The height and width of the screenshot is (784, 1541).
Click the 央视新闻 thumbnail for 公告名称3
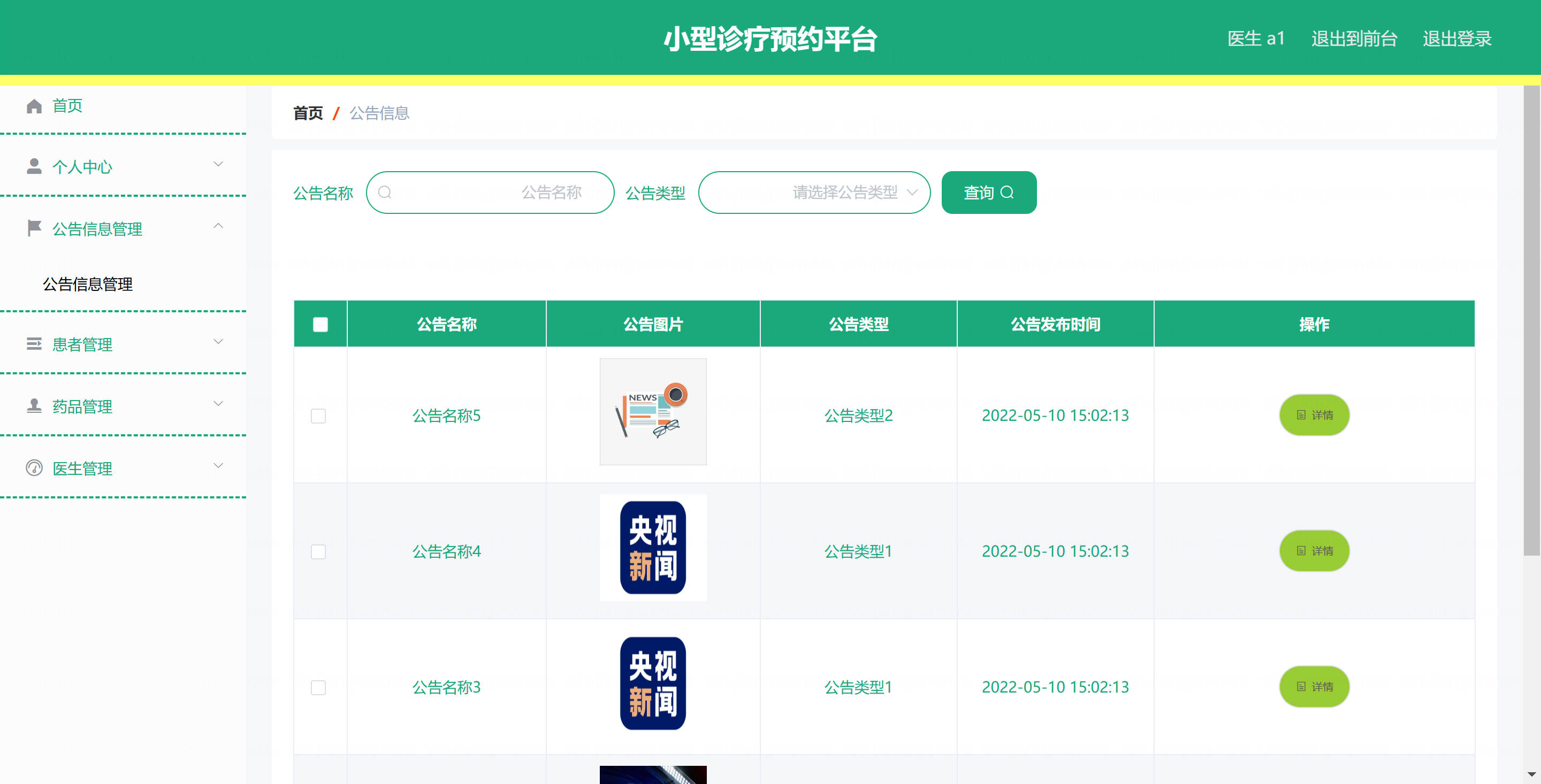(x=653, y=683)
